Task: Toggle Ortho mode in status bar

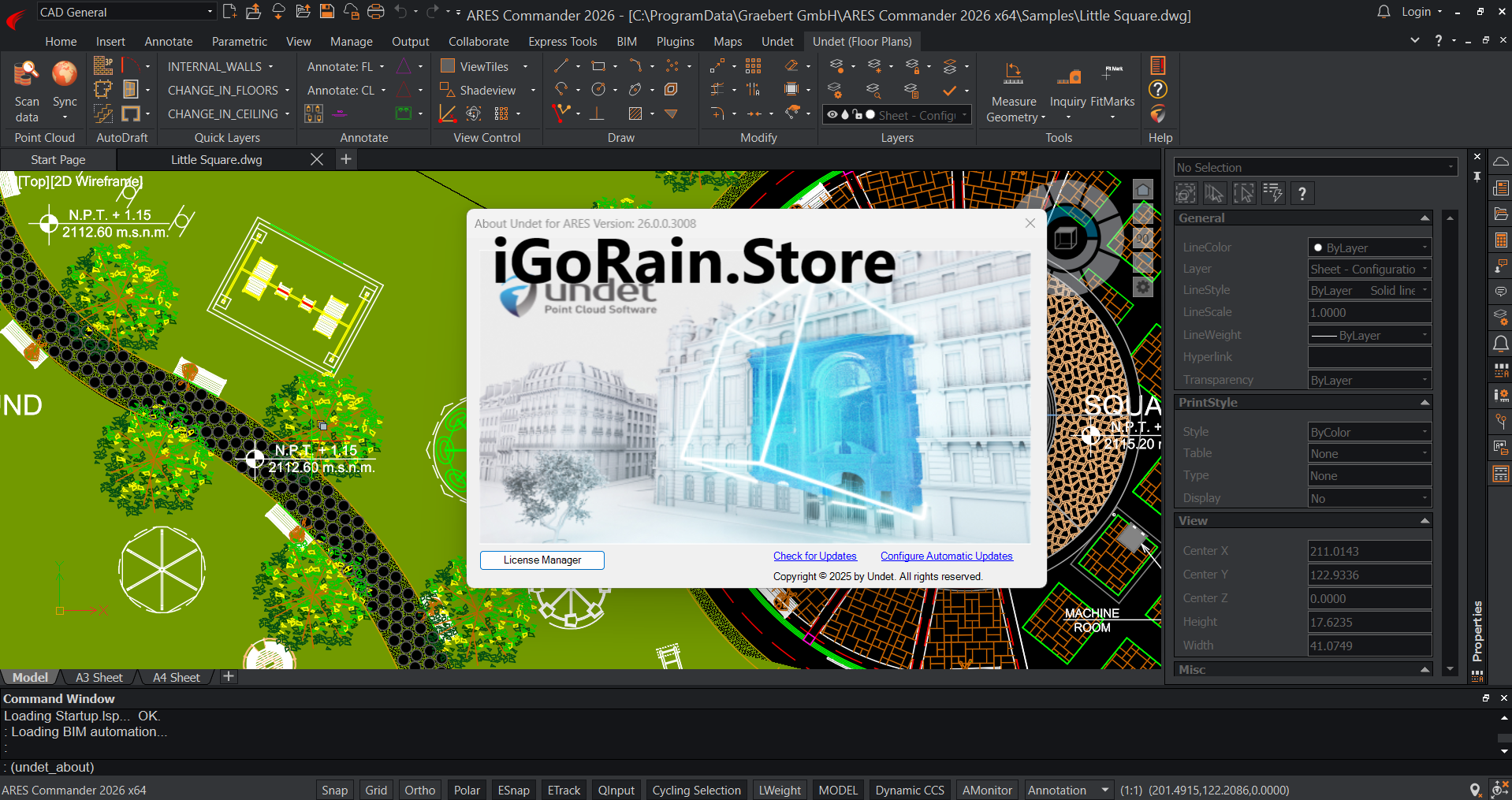Action: click(x=419, y=790)
